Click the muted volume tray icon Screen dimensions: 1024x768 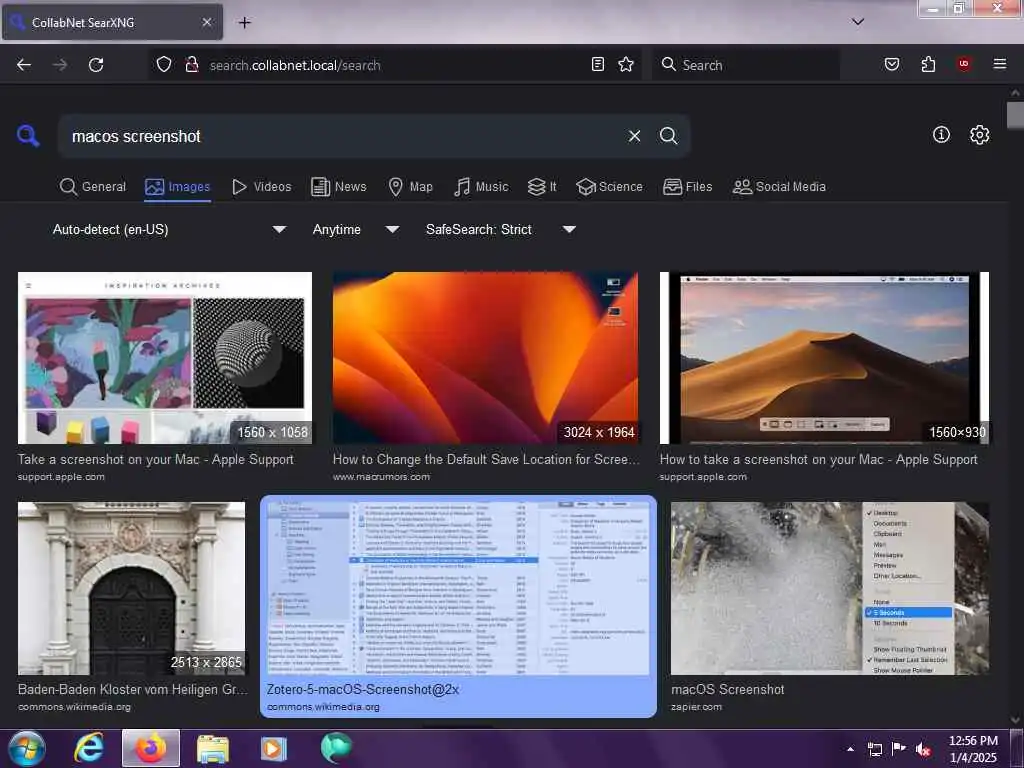923,749
